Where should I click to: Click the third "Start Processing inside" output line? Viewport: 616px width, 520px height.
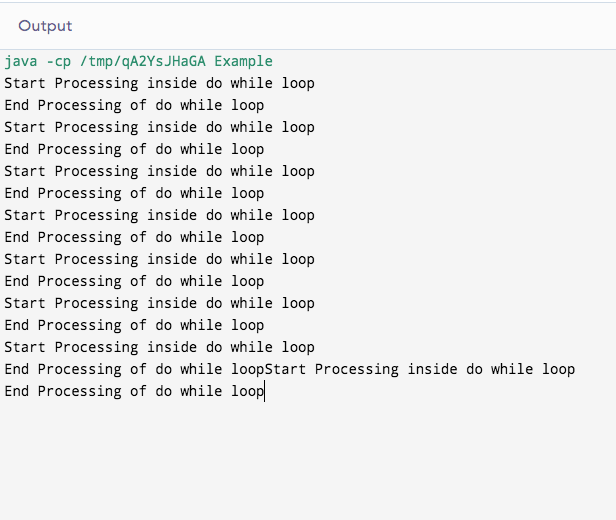pos(159,171)
